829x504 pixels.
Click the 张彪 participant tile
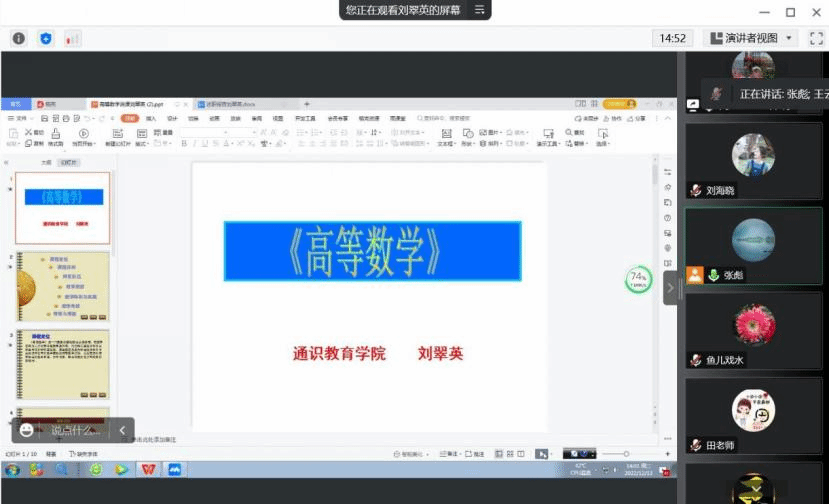pos(753,247)
